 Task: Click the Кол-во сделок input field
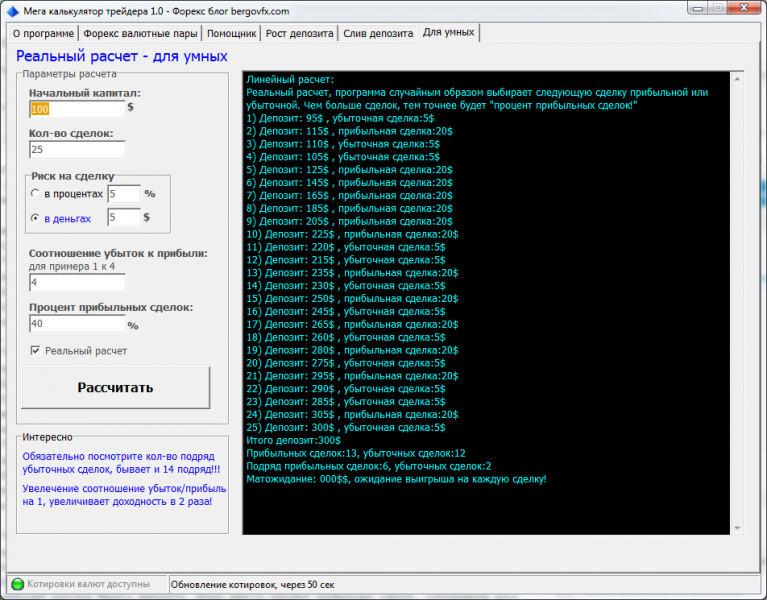point(77,150)
